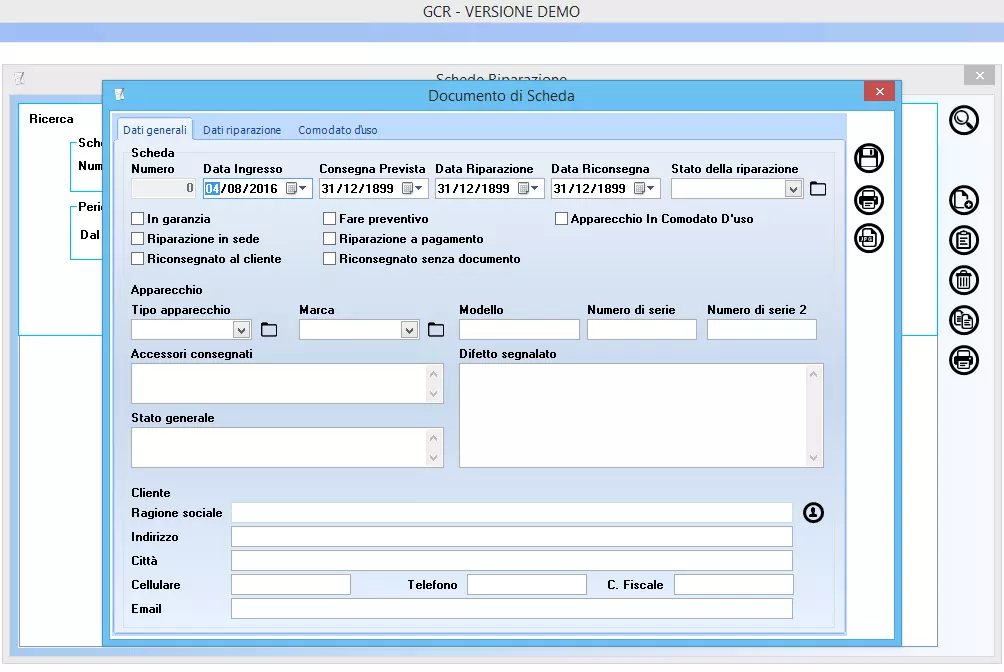Click the print icon in Documento di Scheda

[868, 200]
